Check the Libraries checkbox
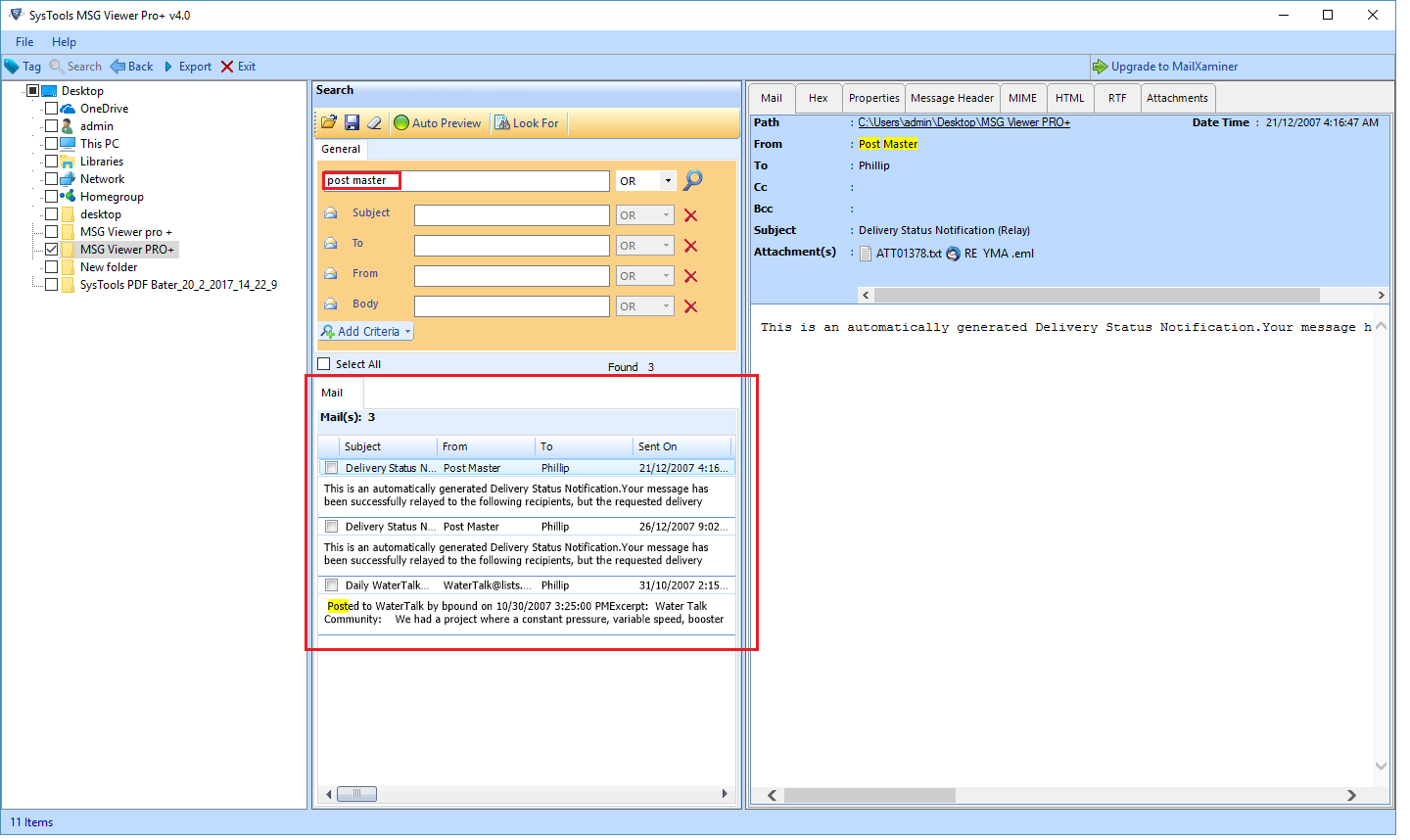1410x840 pixels. pyautogui.click(x=51, y=162)
